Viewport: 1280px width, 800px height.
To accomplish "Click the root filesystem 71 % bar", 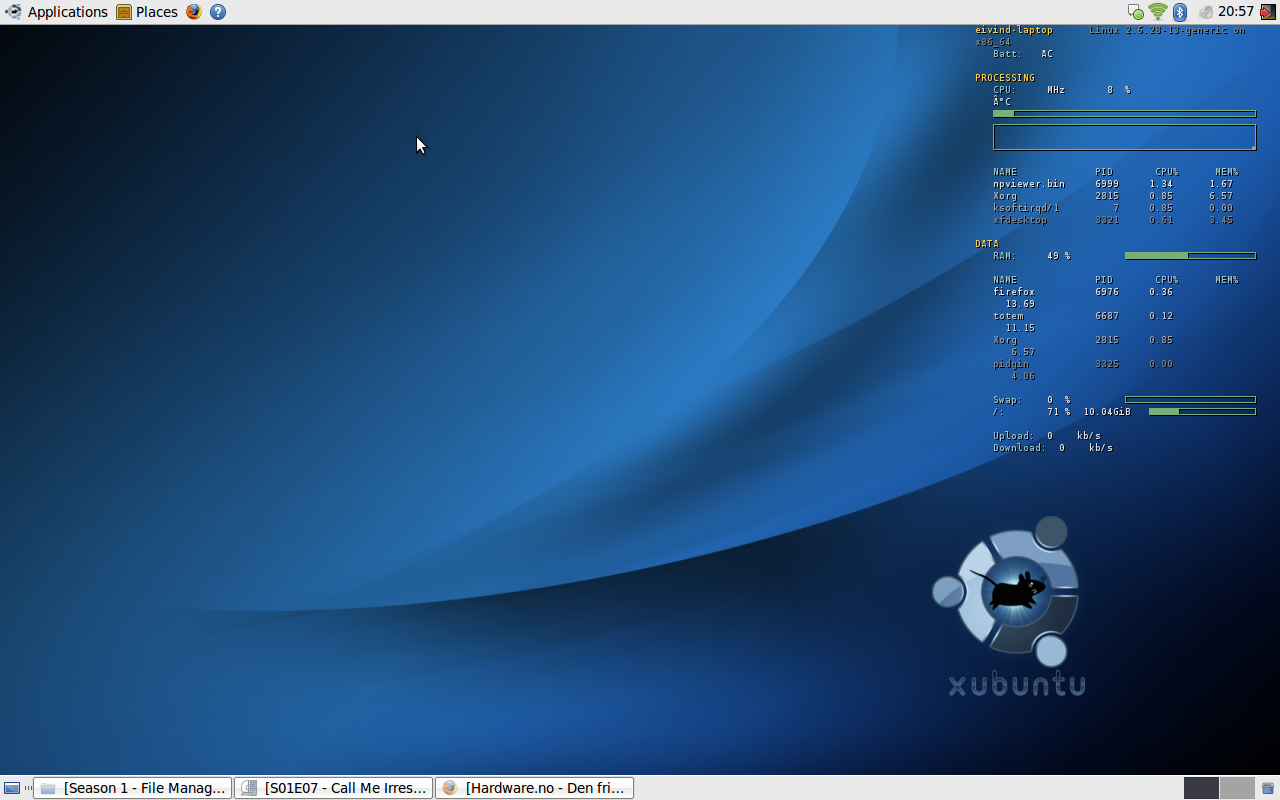I will [1202, 412].
